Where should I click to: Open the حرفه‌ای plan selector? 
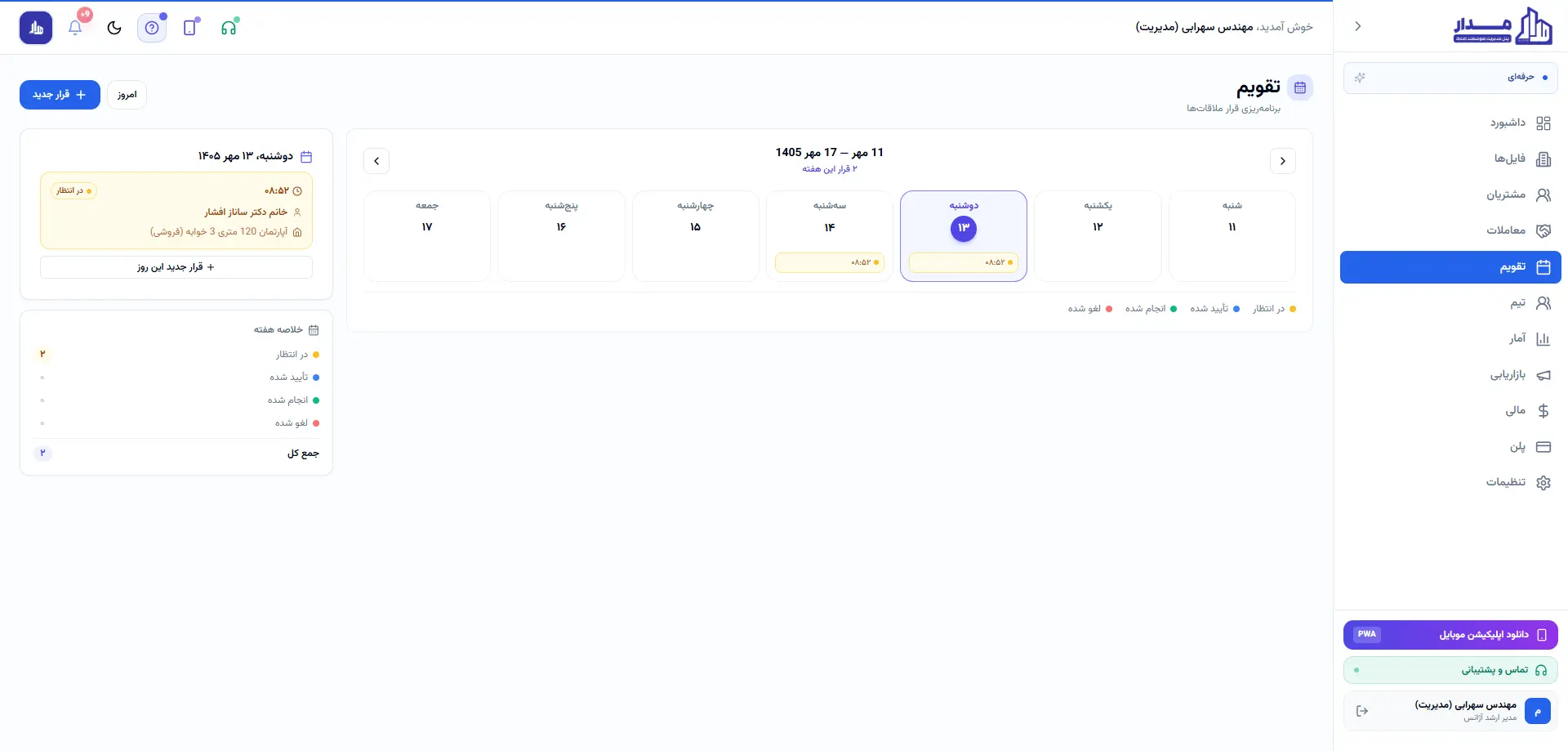pos(1450,78)
